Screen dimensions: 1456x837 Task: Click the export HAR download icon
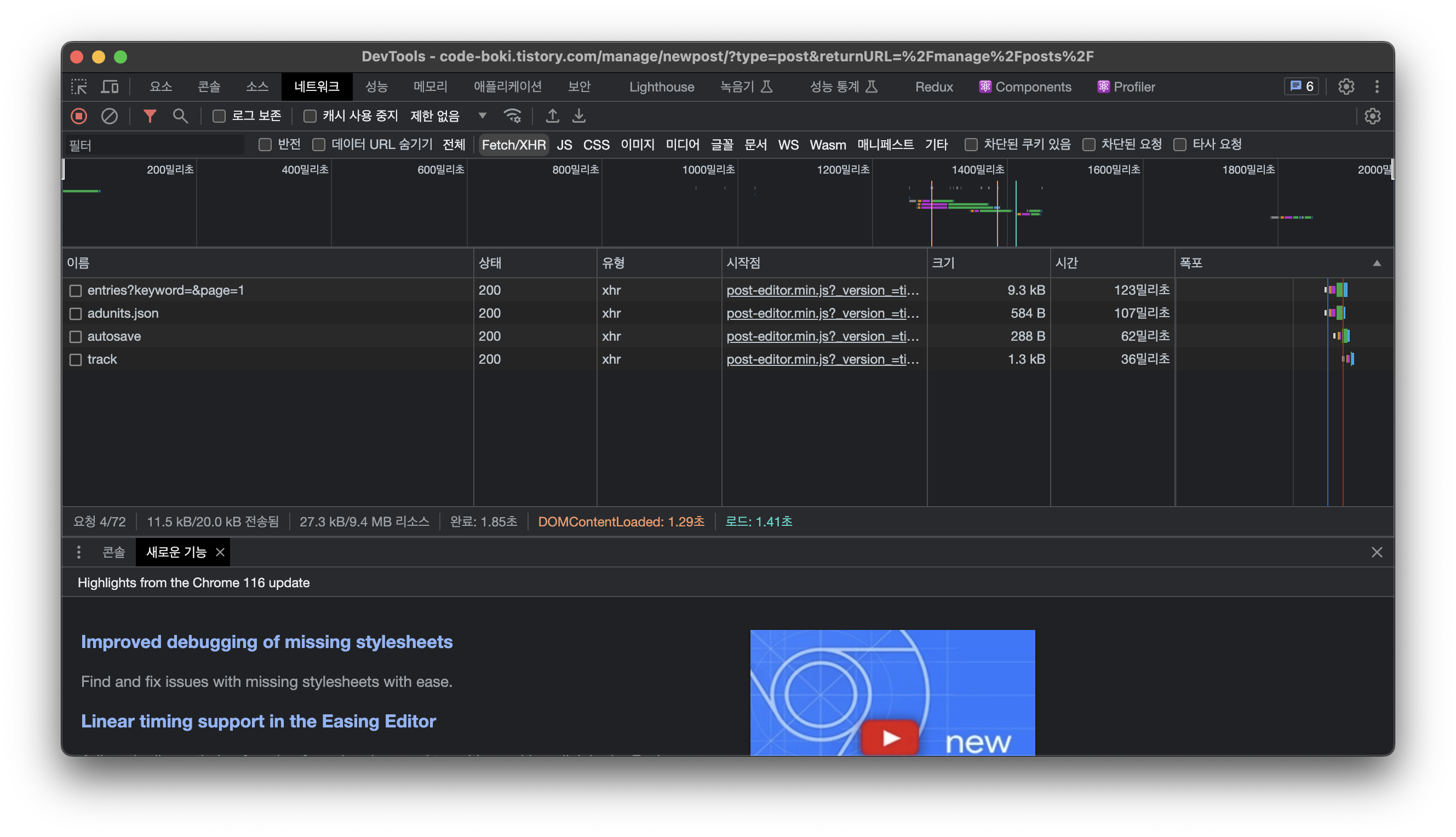pyautogui.click(x=579, y=116)
